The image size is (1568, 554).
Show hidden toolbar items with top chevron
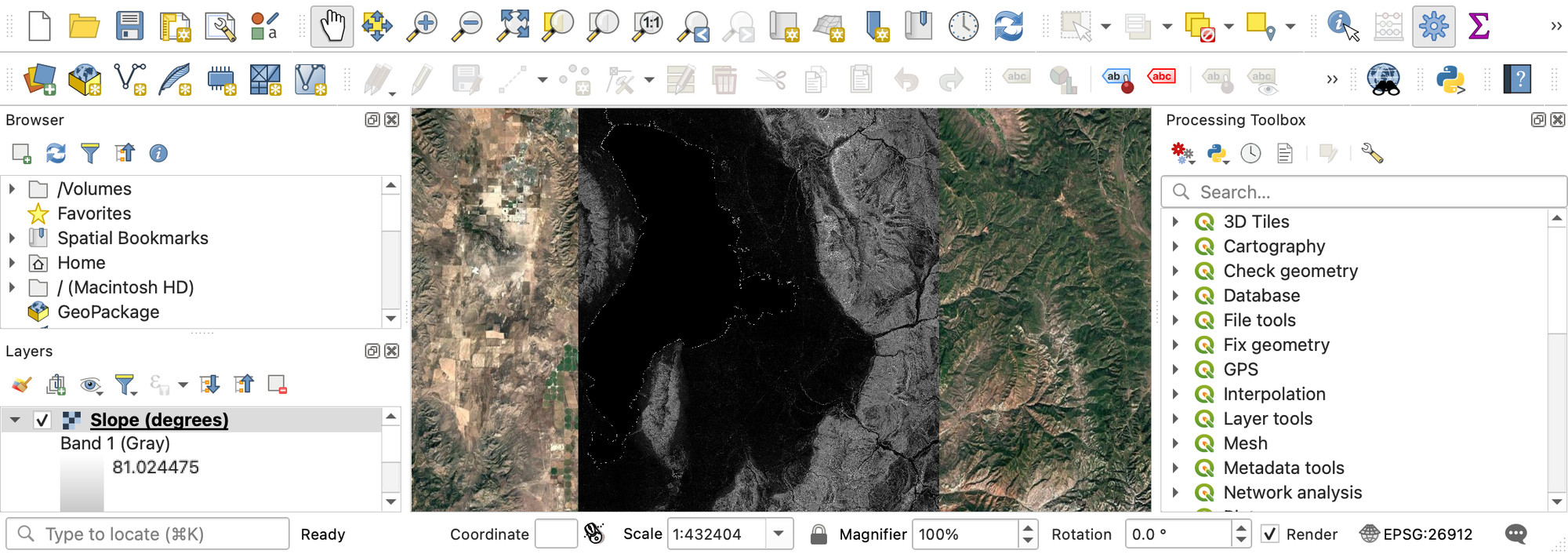(x=1555, y=26)
